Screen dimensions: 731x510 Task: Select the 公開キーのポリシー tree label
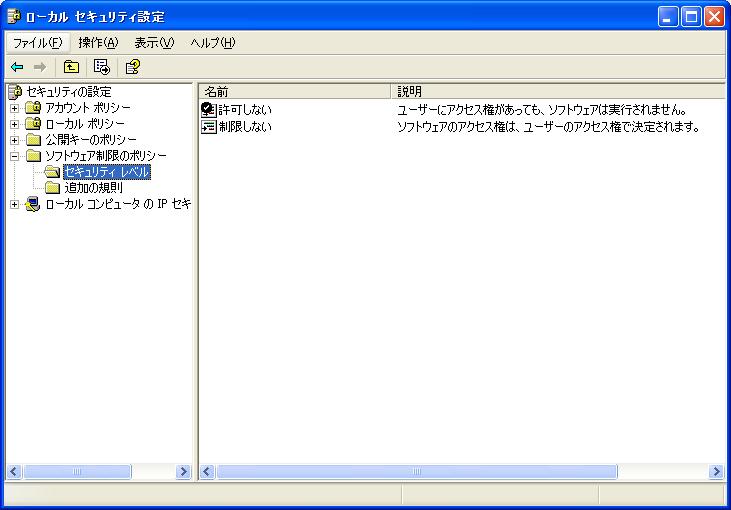pyautogui.click(x=91, y=140)
